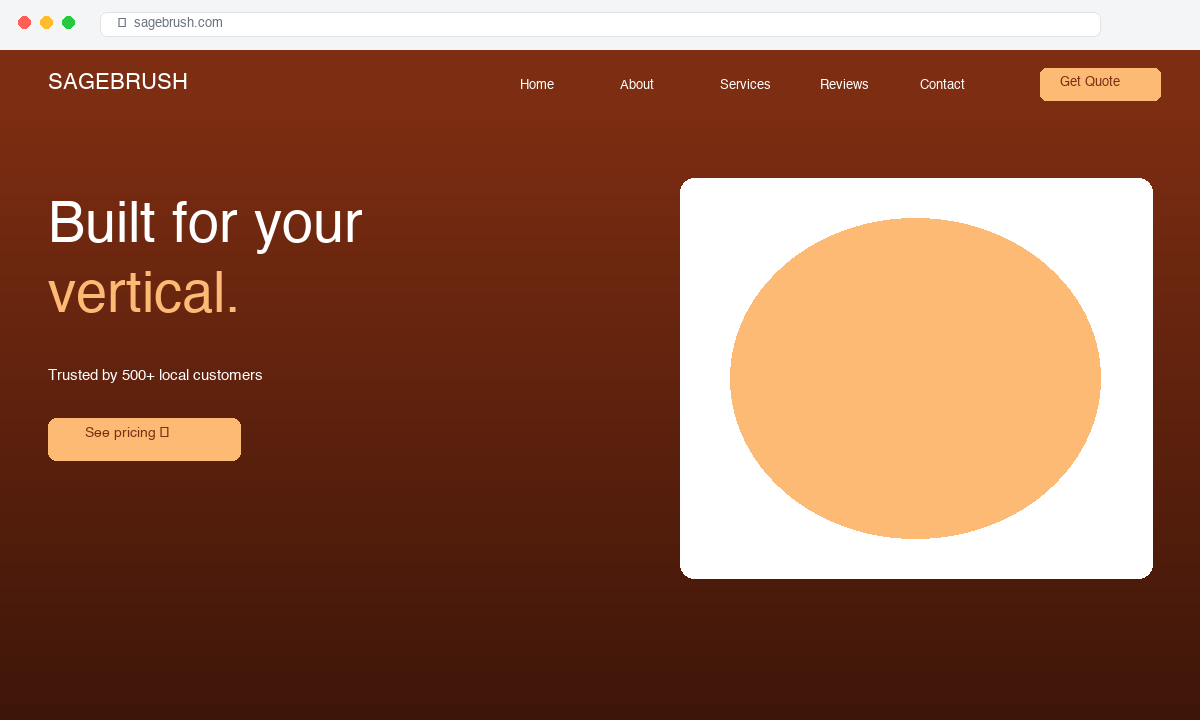Click the SAGEBRUSH logo

(118, 82)
